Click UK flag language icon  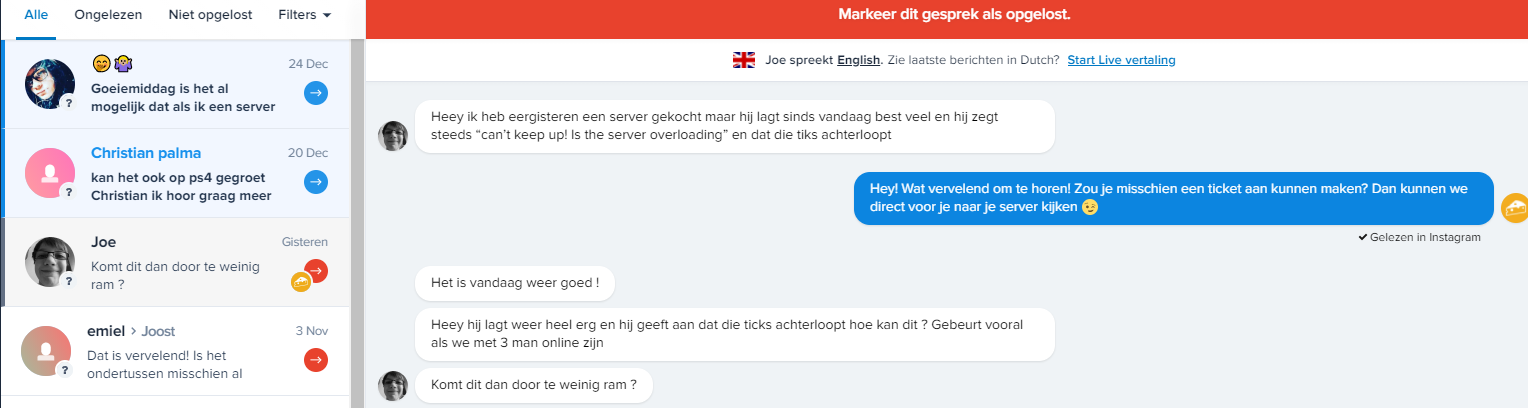(x=744, y=60)
